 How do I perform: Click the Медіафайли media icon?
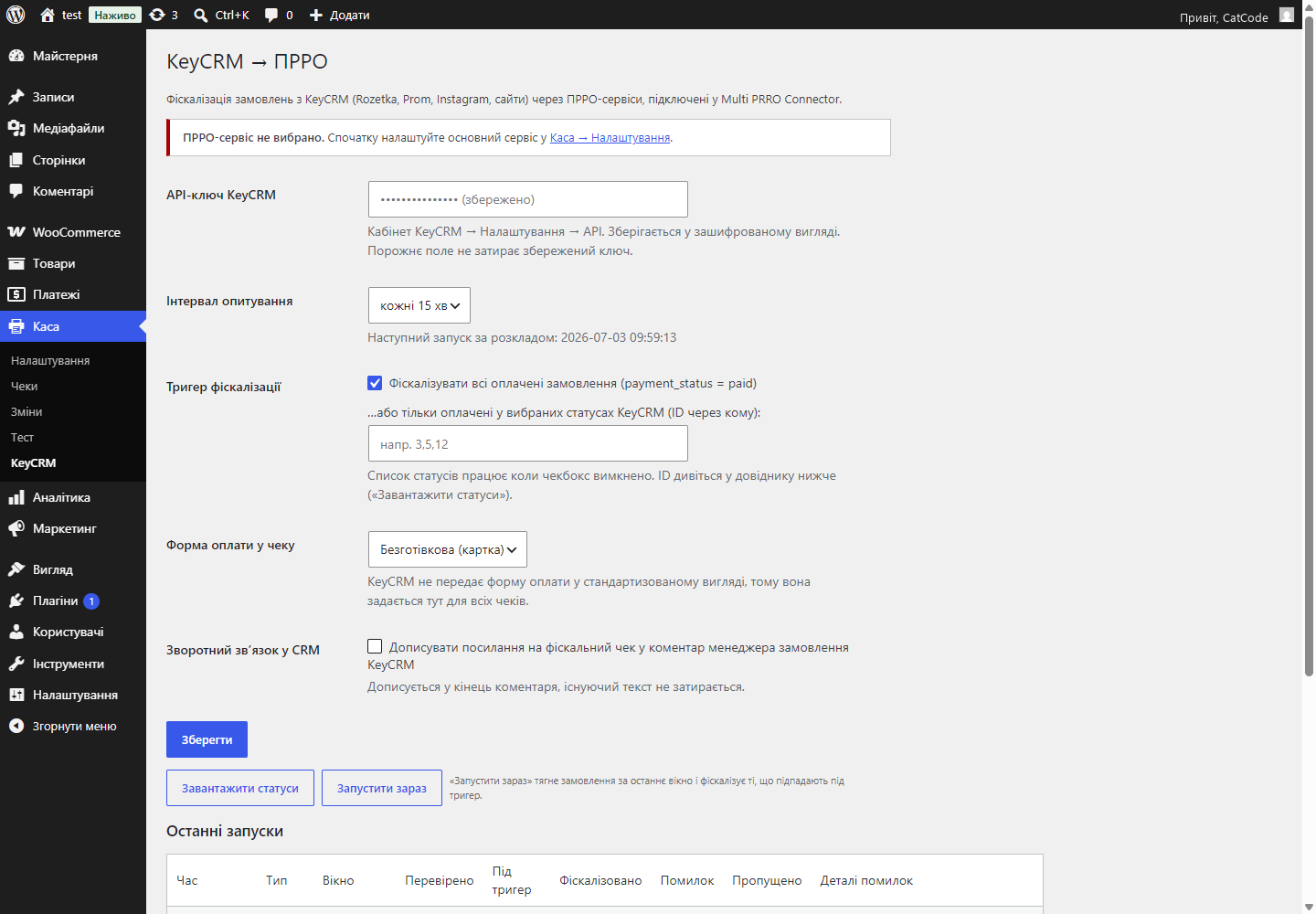coord(16,128)
